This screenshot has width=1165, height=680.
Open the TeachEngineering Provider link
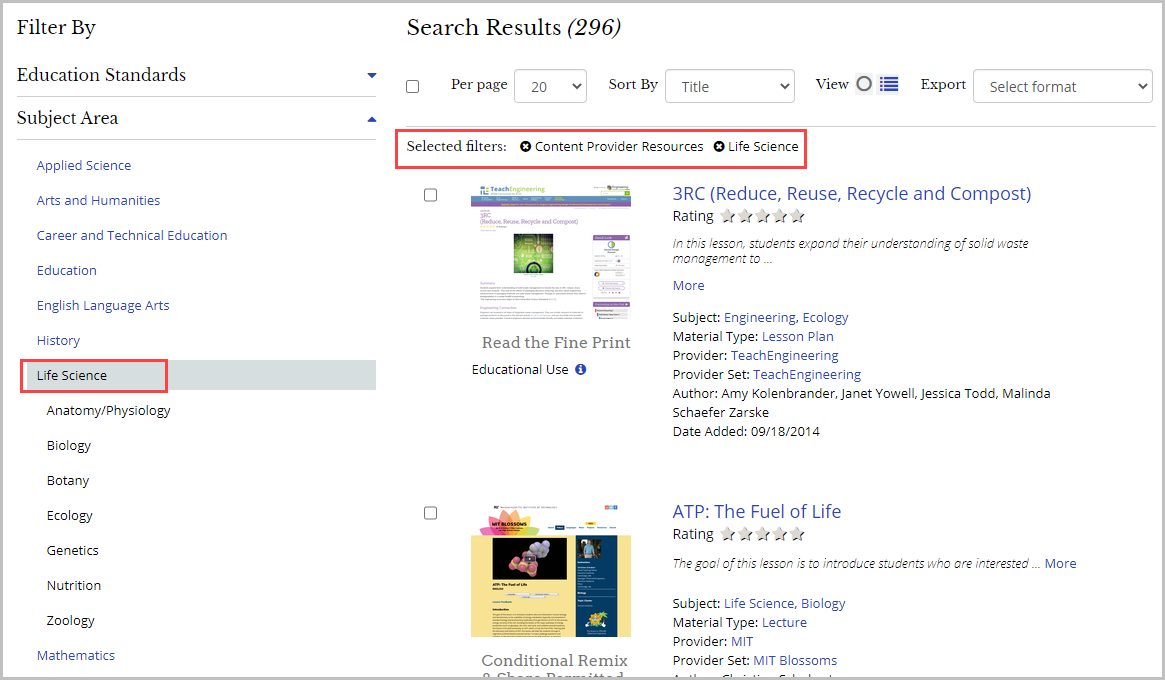[x=784, y=355]
